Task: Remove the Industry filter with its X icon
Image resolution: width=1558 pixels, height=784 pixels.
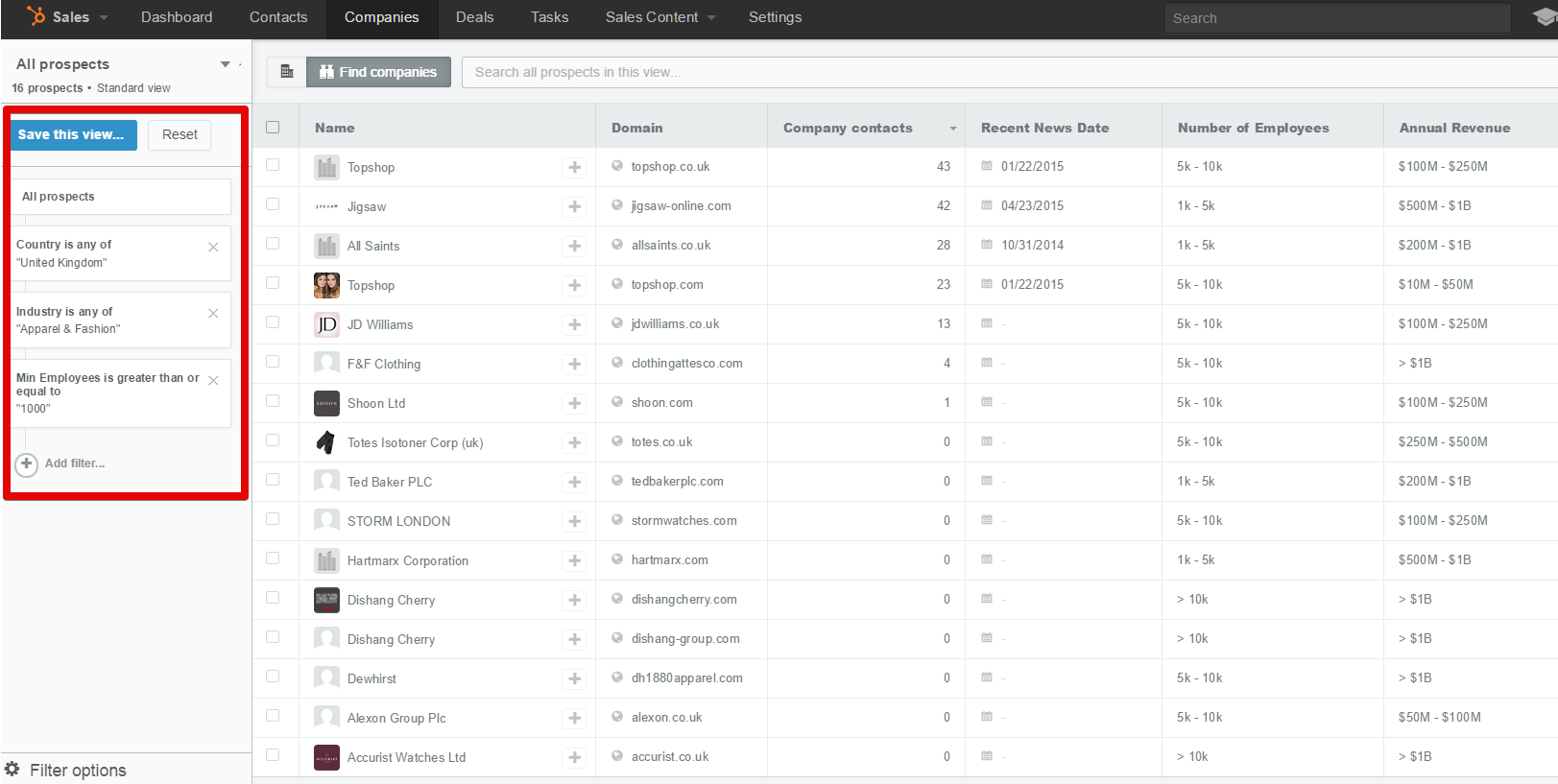Action: tap(213, 313)
